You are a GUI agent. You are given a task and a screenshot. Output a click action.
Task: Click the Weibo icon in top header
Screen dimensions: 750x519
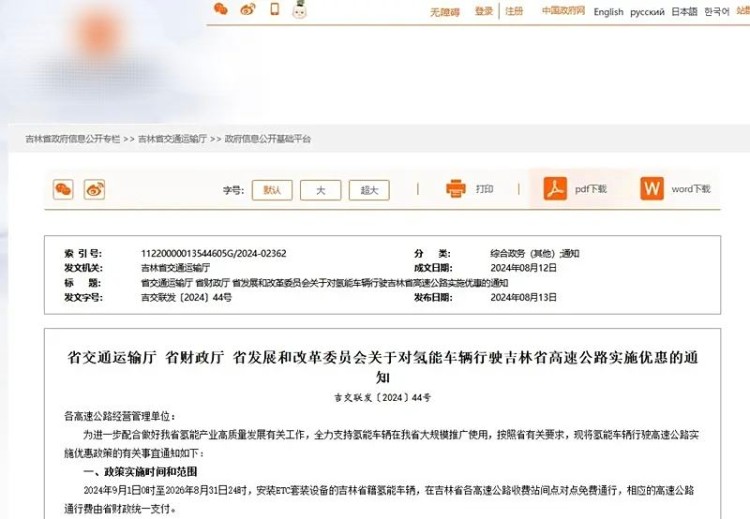point(247,10)
